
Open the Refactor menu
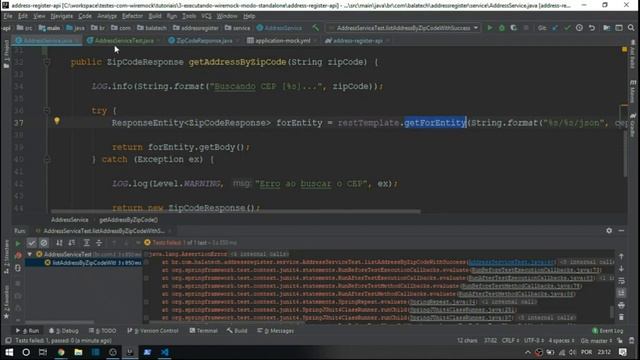pyautogui.click(x=132, y=16)
